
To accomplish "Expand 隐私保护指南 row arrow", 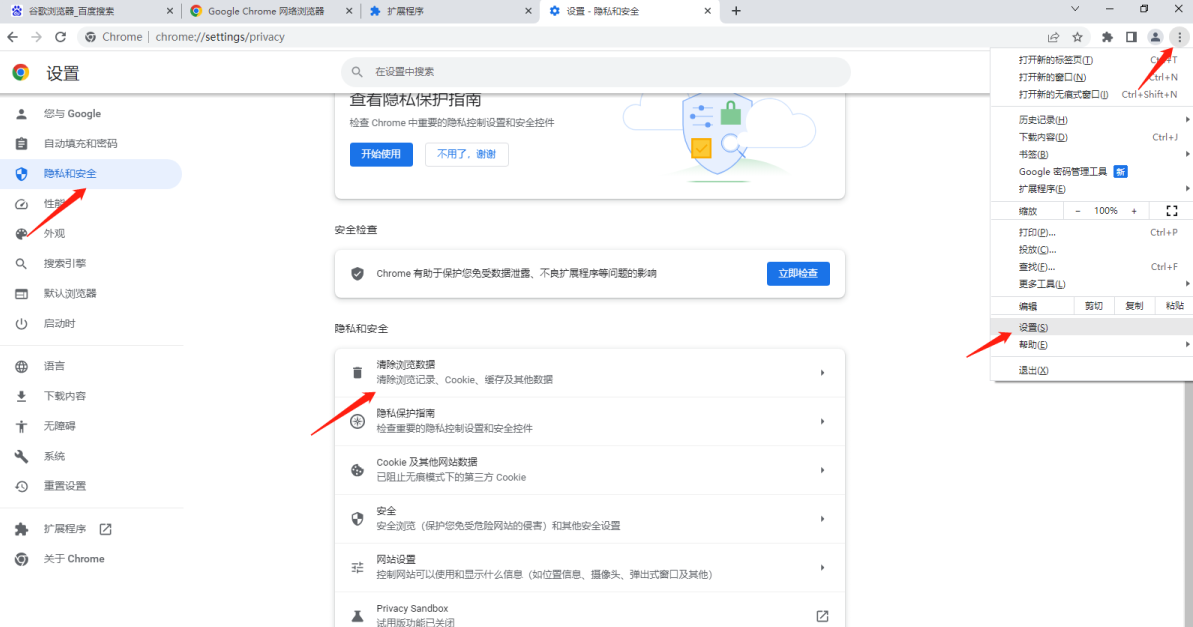I will 822,422.
